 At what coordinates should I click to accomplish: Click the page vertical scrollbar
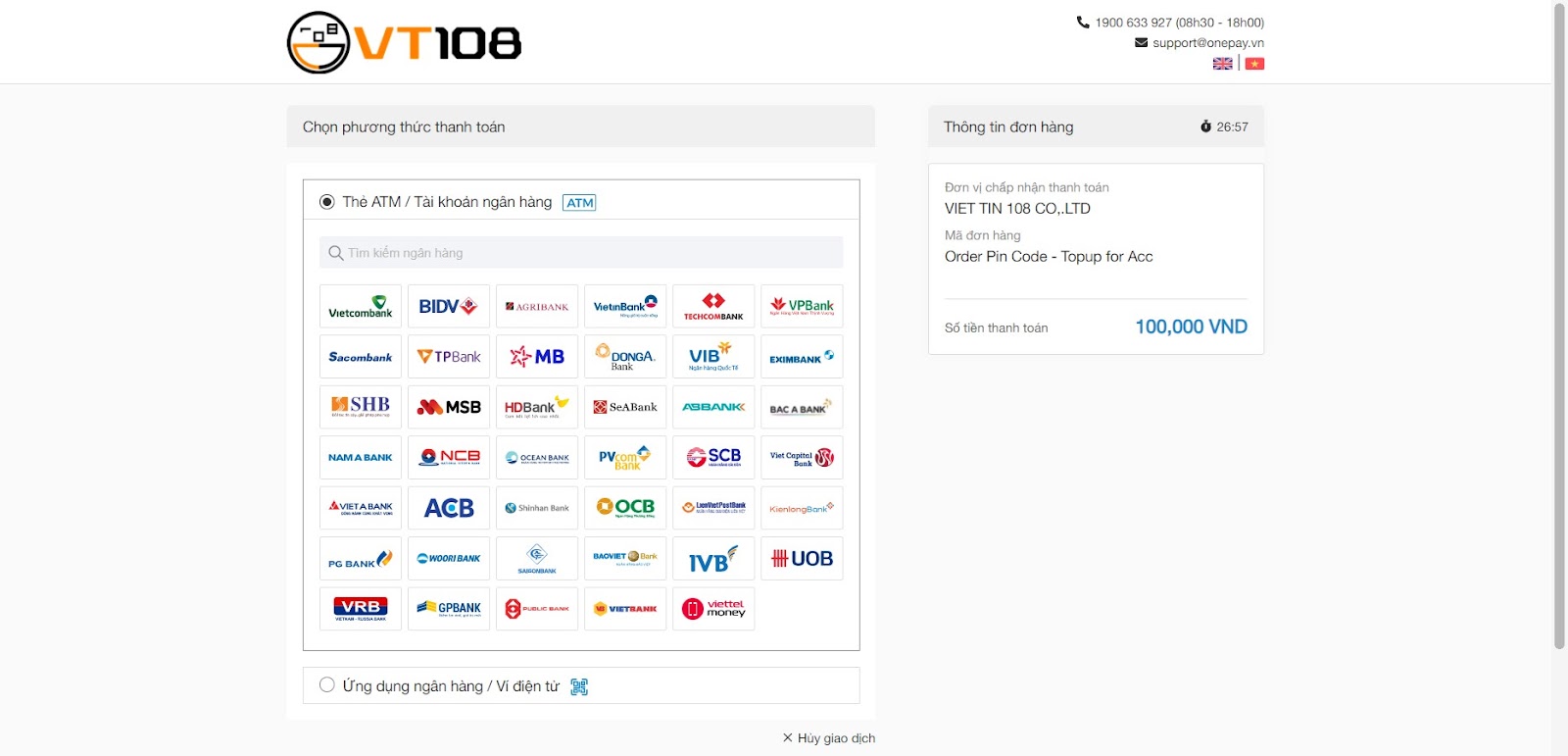point(1559,327)
